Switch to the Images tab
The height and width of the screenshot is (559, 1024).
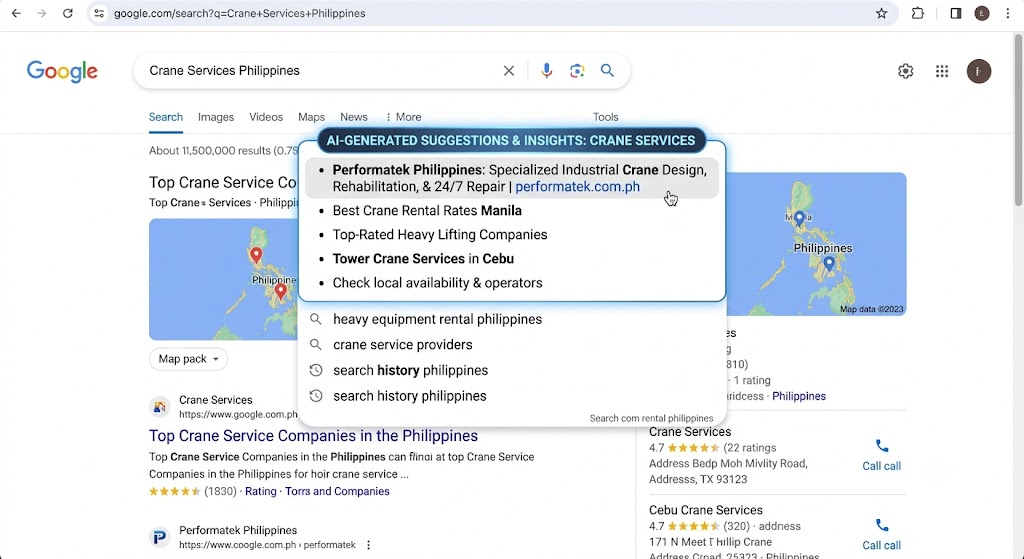click(216, 117)
